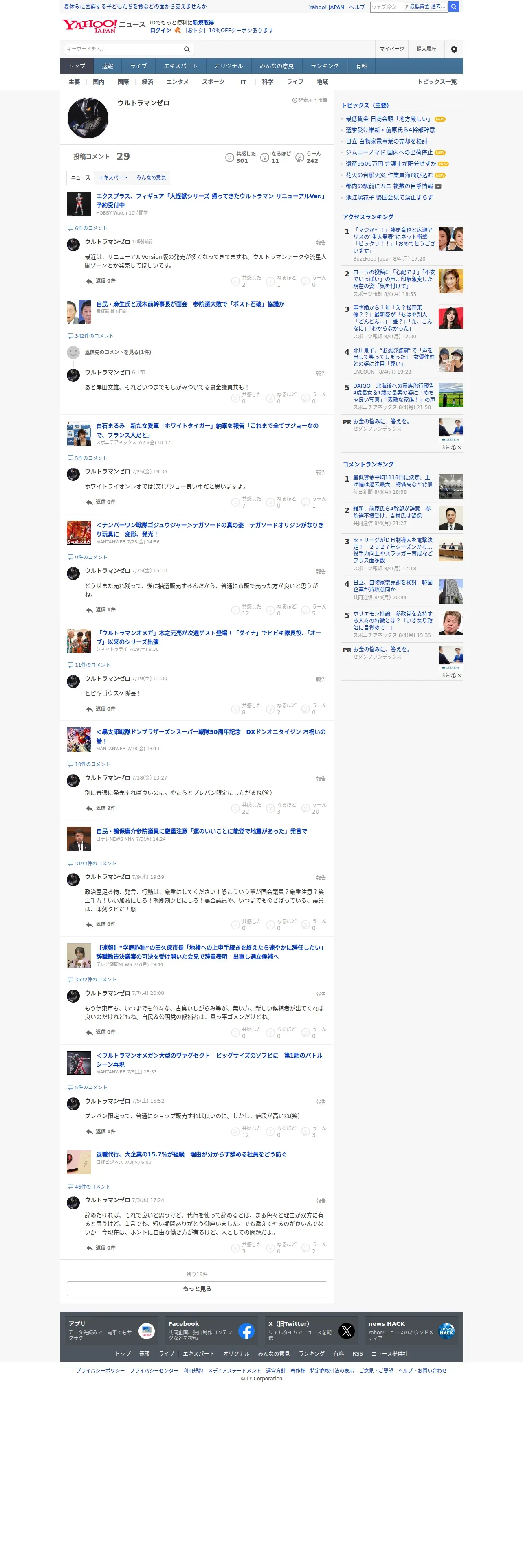The image size is (523, 1568).
Task: Click the X (旧Twitter) icon in footer
Action: tap(347, 1332)
